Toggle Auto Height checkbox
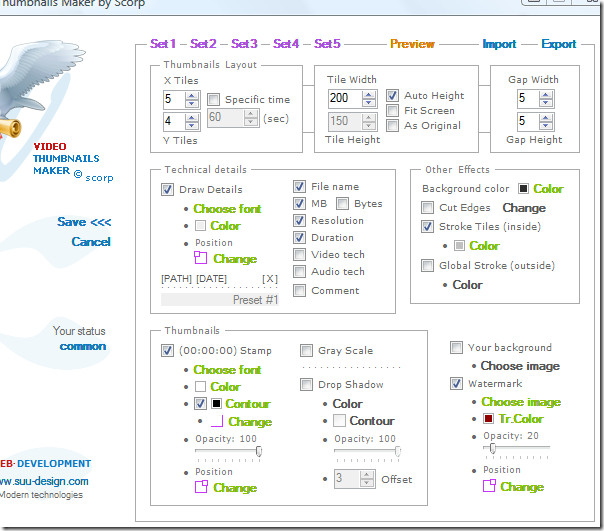604x531 pixels. point(393,95)
